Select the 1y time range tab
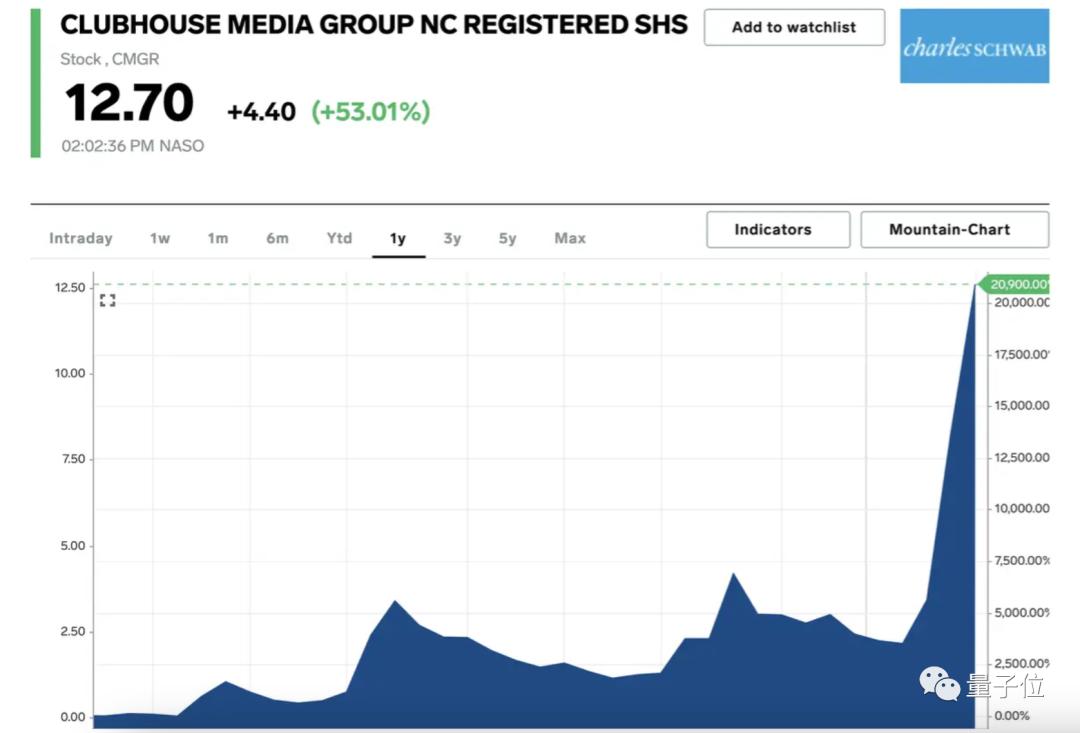The height and width of the screenshot is (733, 1080). click(398, 238)
